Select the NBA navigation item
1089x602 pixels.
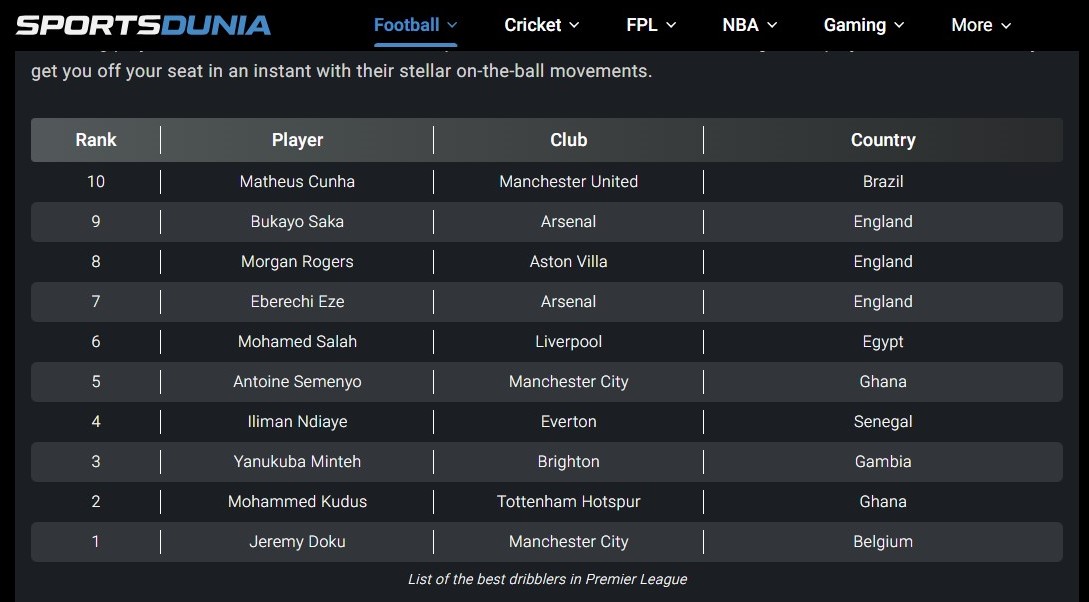[x=740, y=25]
